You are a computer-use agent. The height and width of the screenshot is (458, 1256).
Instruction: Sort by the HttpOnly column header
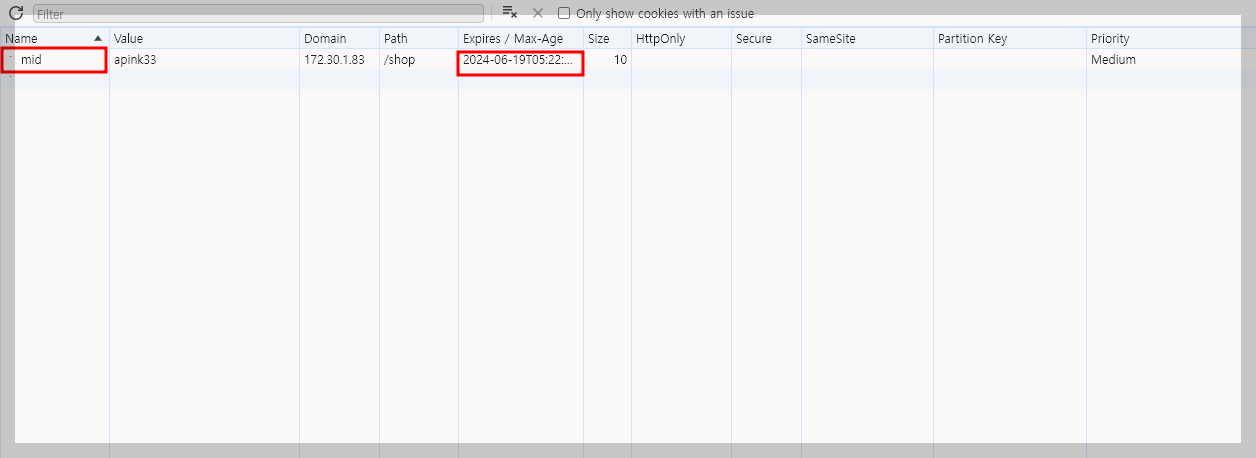(x=681, y=38)
